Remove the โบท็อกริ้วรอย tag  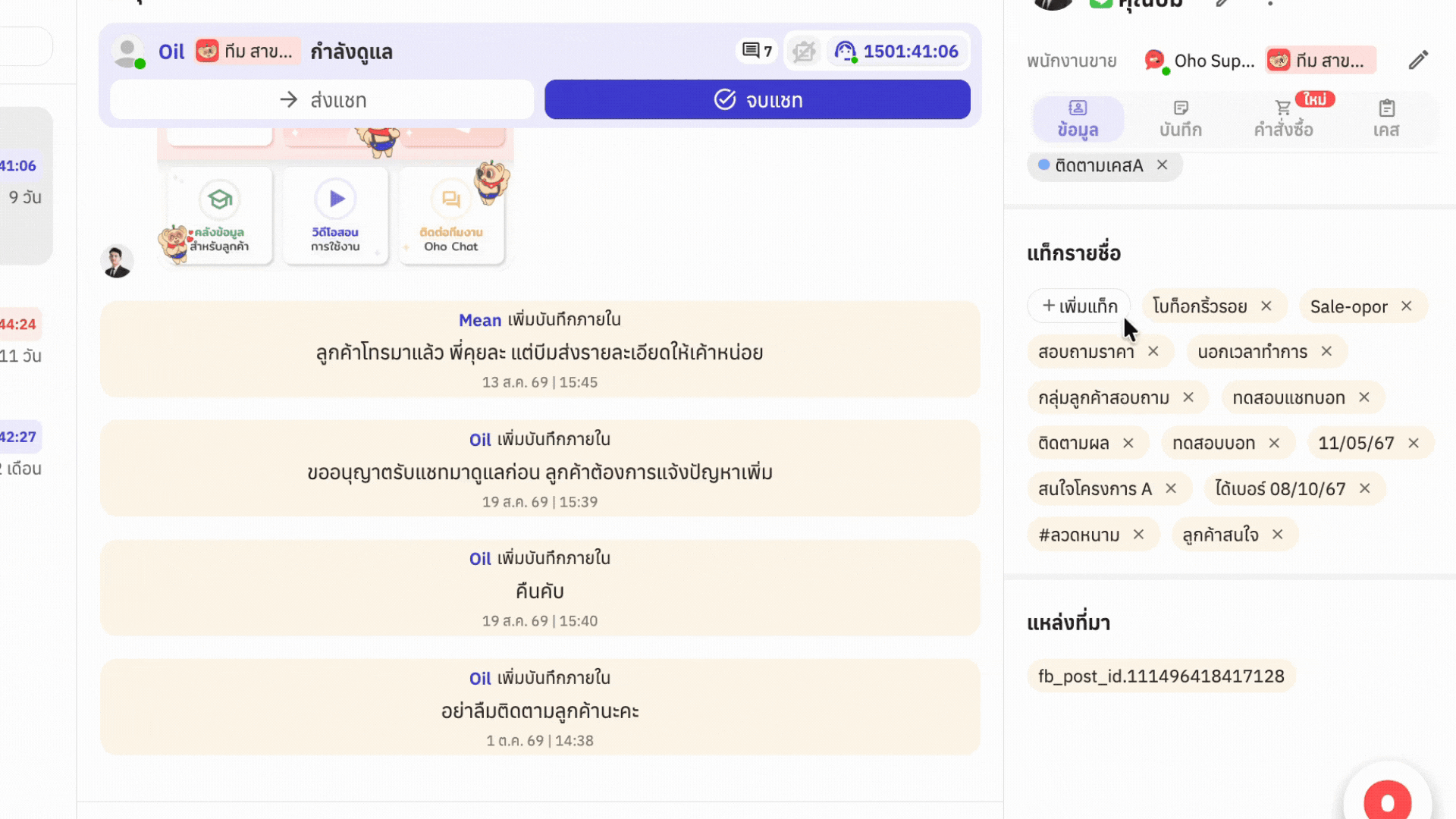click(1266, 306)
